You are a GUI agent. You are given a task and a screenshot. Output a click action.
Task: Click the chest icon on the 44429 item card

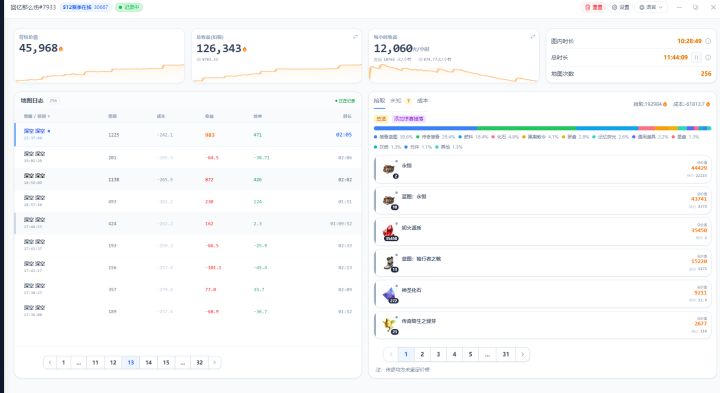coord(389,169)
